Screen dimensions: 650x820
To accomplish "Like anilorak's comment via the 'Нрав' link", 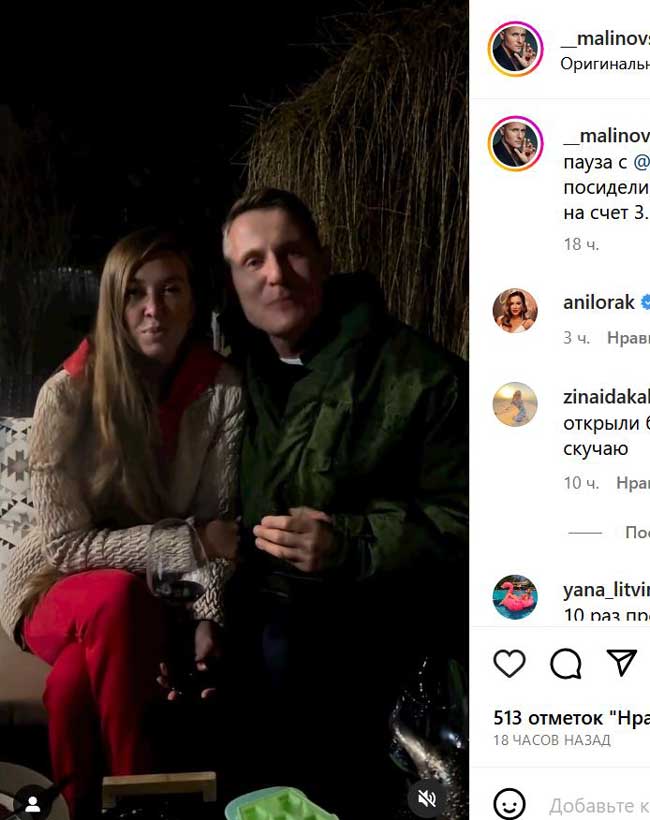I will [628, 338].
